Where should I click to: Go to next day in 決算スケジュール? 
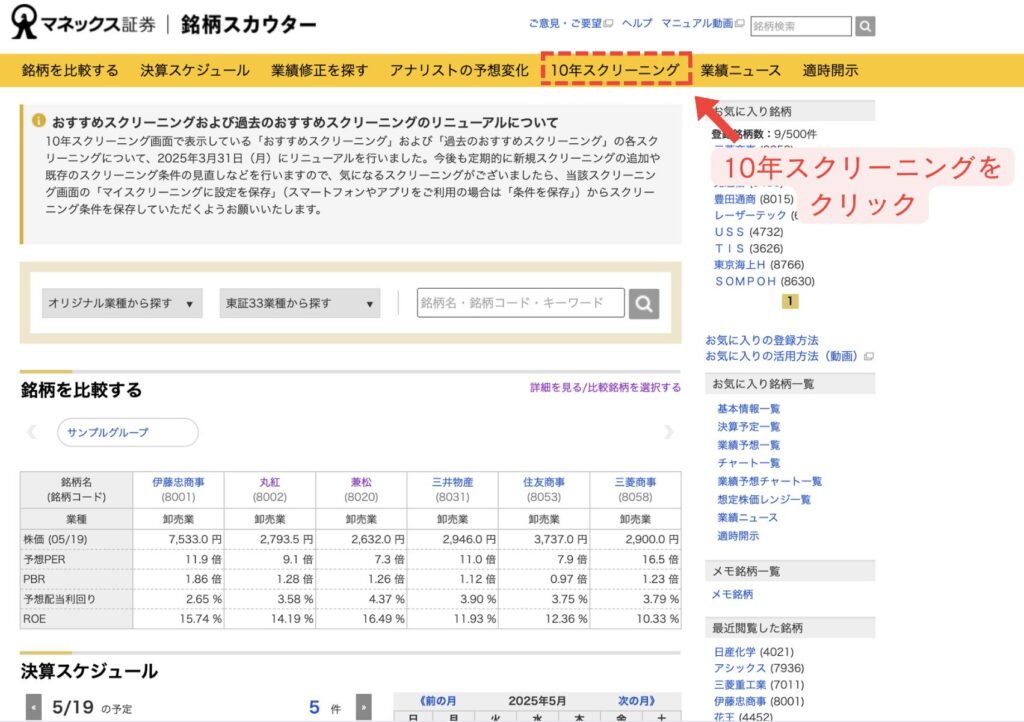pos(364,707)
